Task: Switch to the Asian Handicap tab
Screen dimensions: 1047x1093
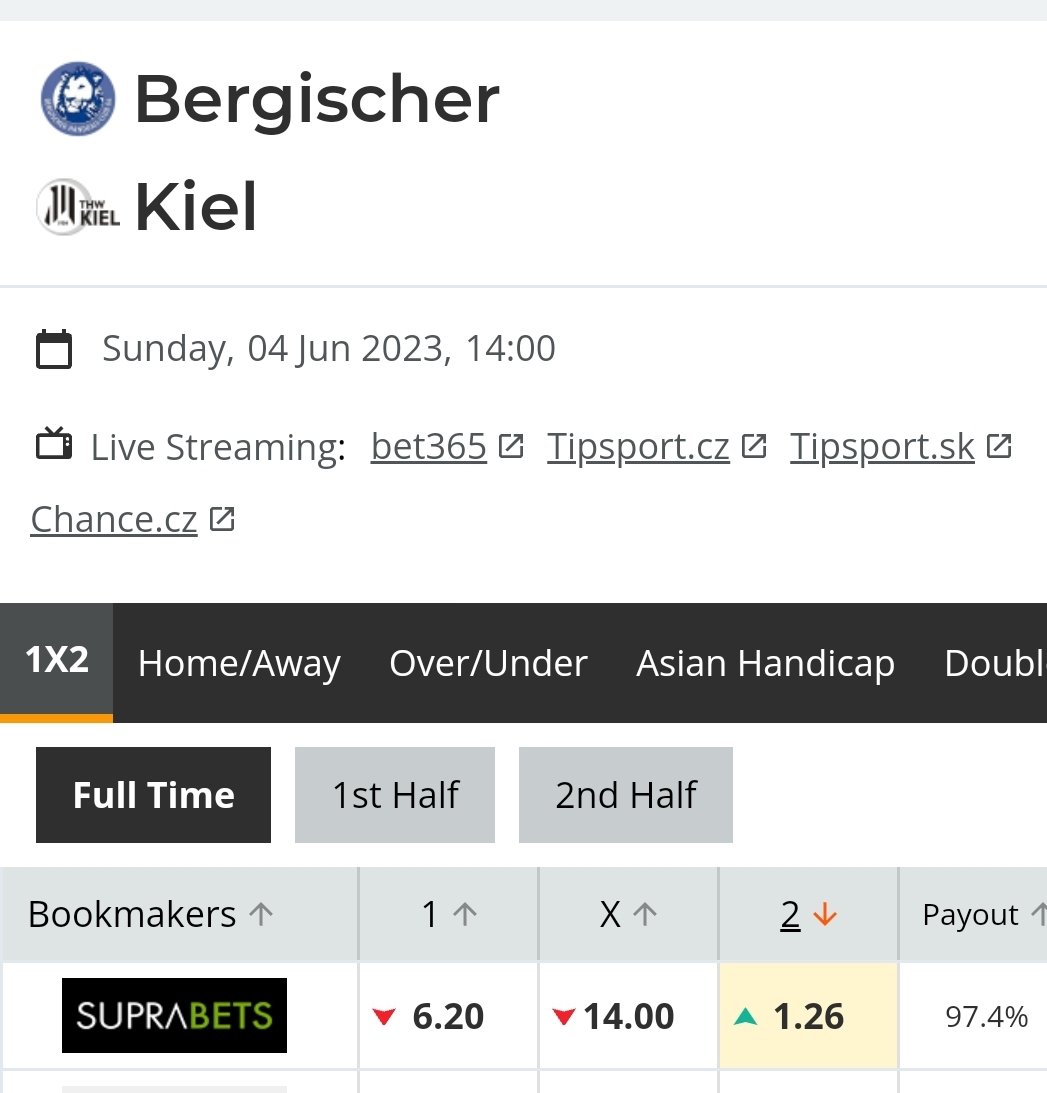Action: coord(765,663)
